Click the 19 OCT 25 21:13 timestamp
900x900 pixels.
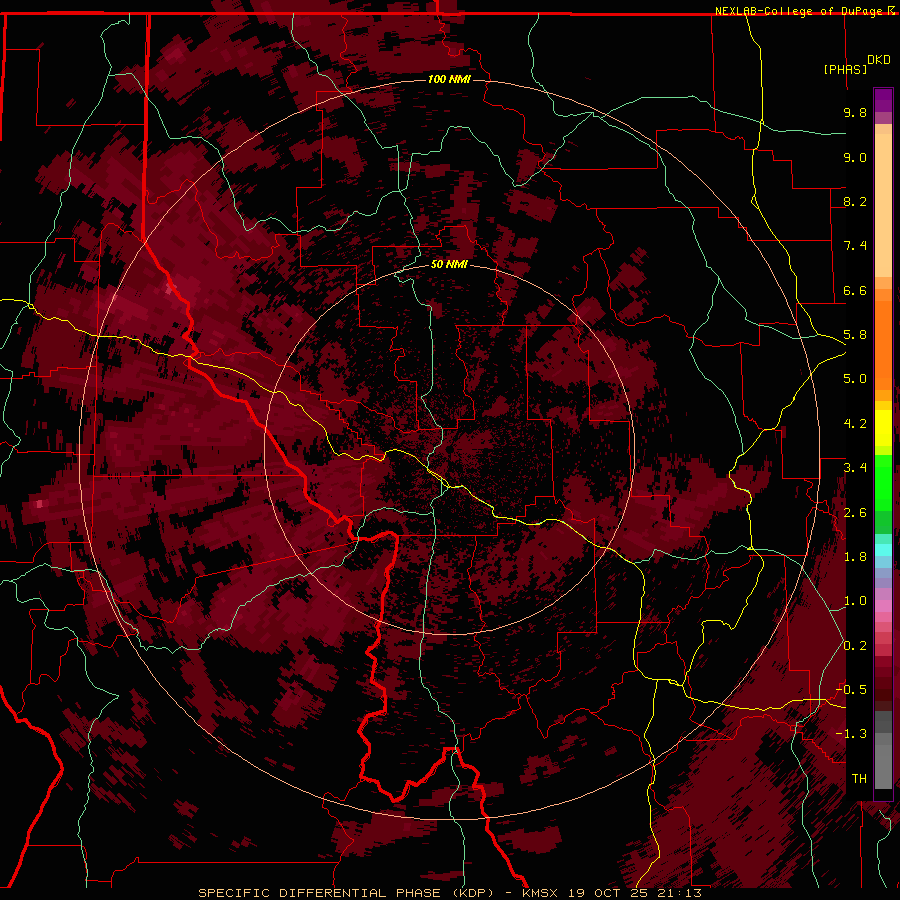point(635,893)
